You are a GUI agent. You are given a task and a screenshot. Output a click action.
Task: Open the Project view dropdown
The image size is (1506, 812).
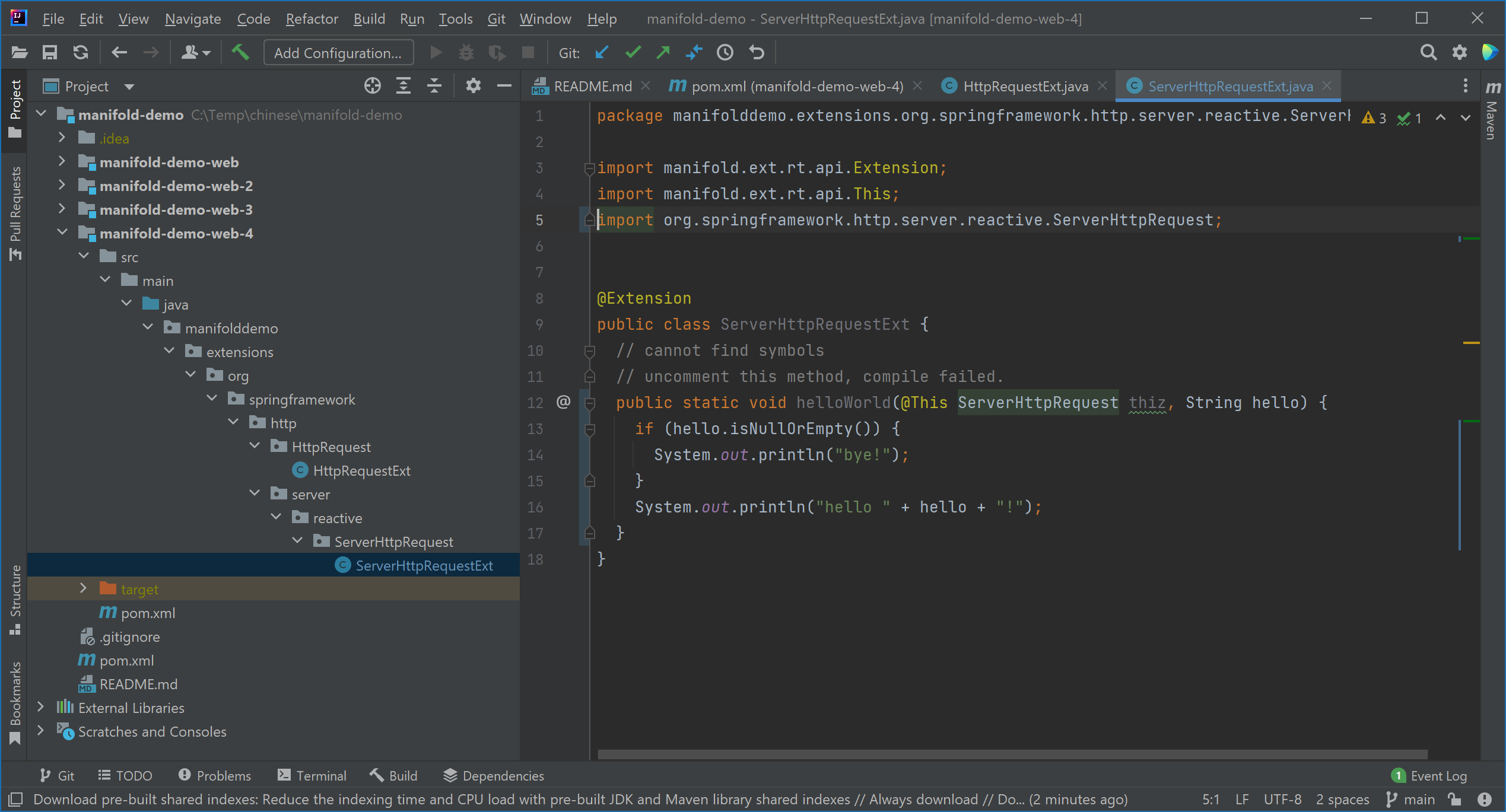[x=130, y=86]
